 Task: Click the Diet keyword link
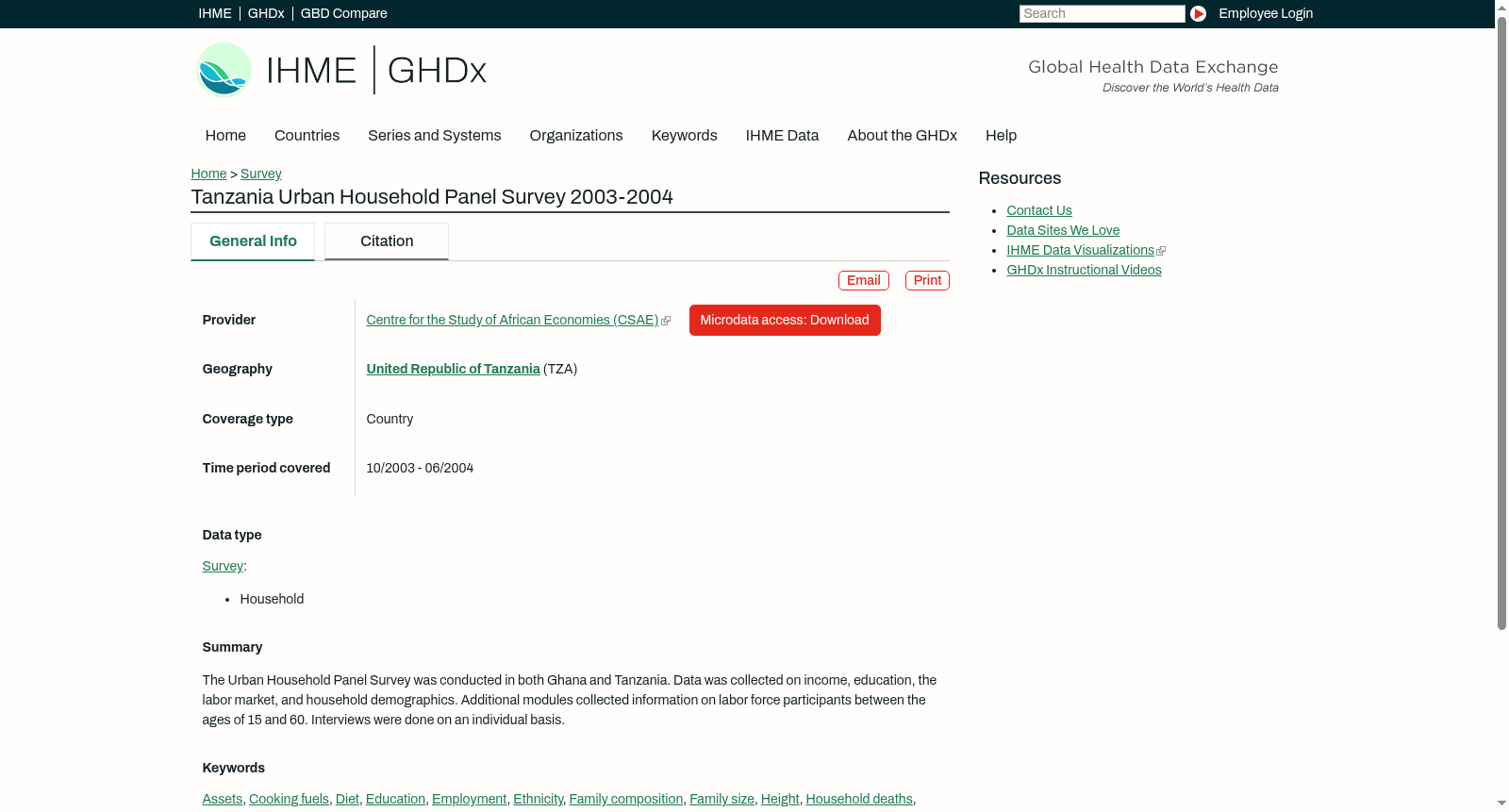pos(347,800)
